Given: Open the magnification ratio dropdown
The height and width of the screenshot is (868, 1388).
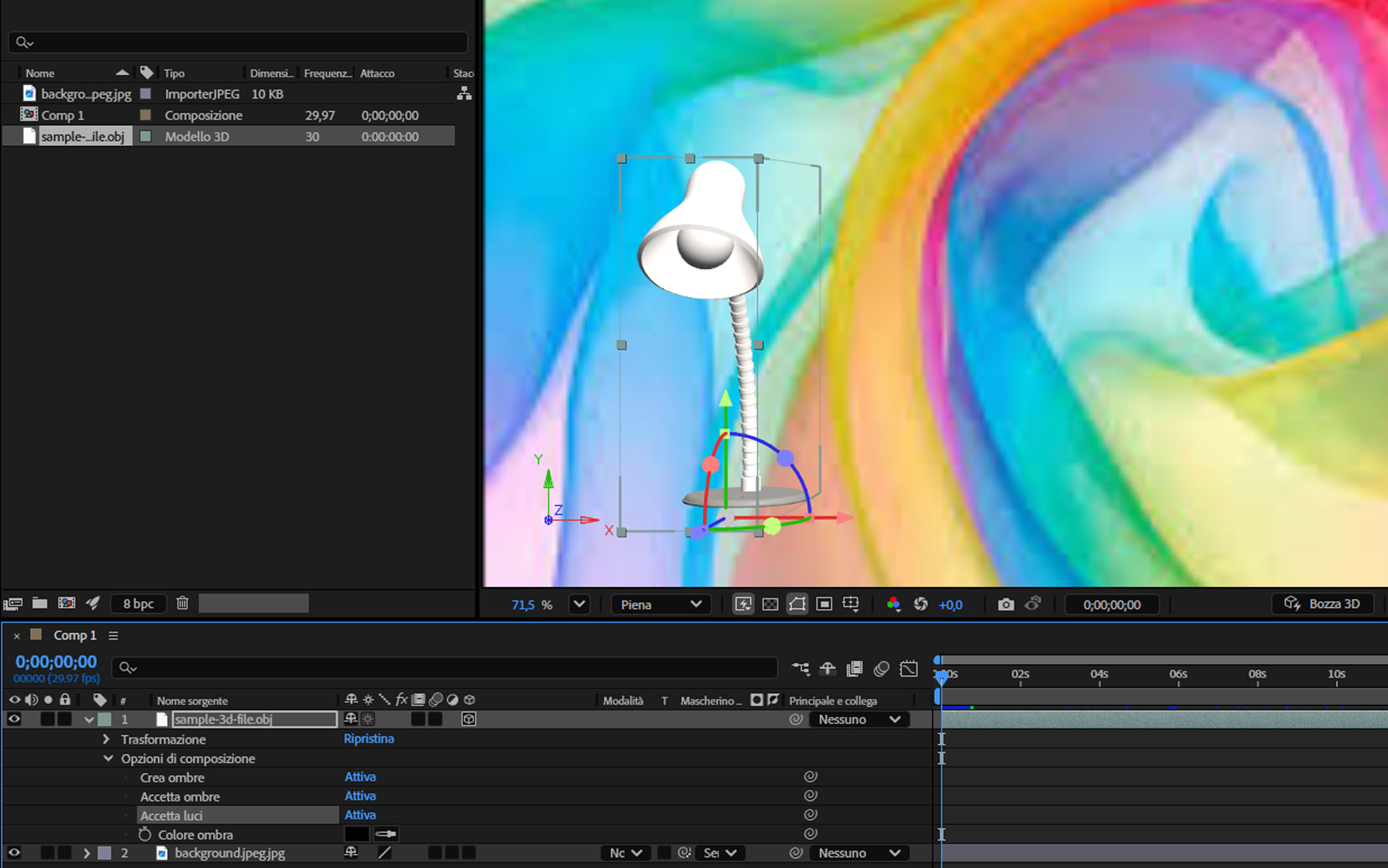Looking at the screenshot, I should pos(579,604).
